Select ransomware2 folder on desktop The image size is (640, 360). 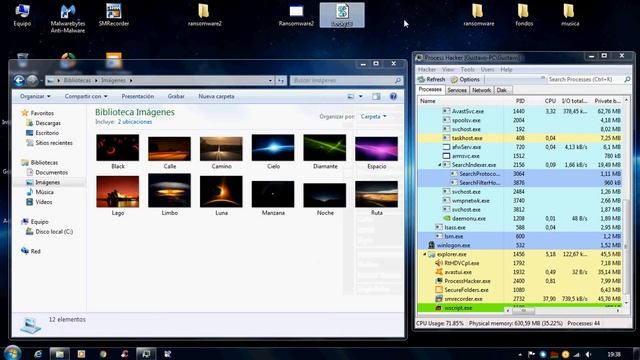point(204,16)
